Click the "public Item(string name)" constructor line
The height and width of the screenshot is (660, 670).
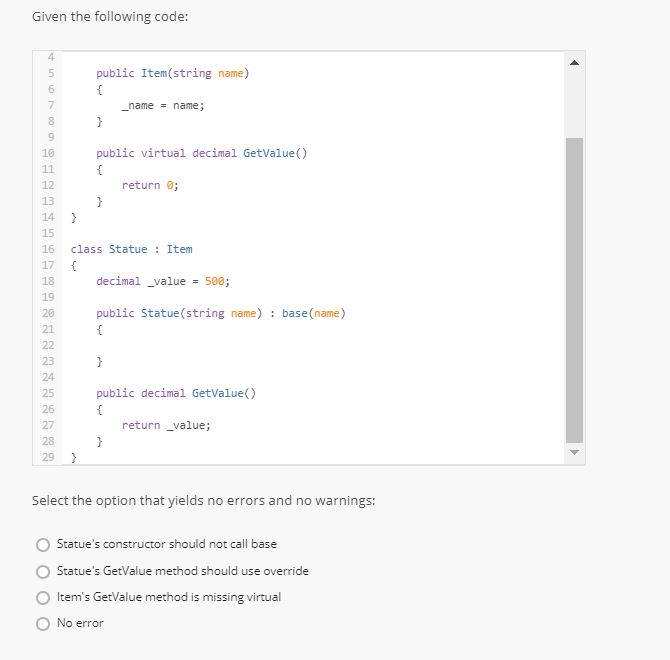click(x=172, y=73)
